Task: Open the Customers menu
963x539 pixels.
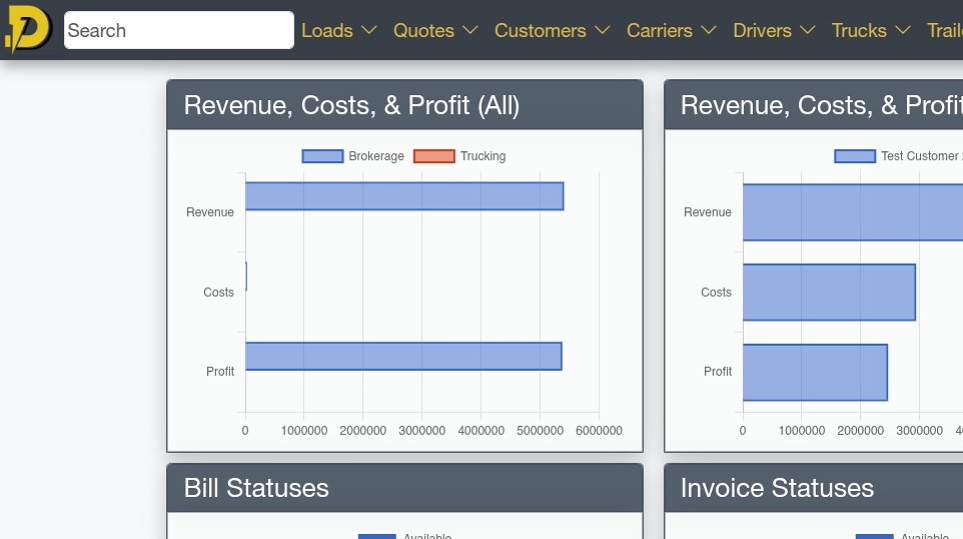Action: tap(552, 30)
